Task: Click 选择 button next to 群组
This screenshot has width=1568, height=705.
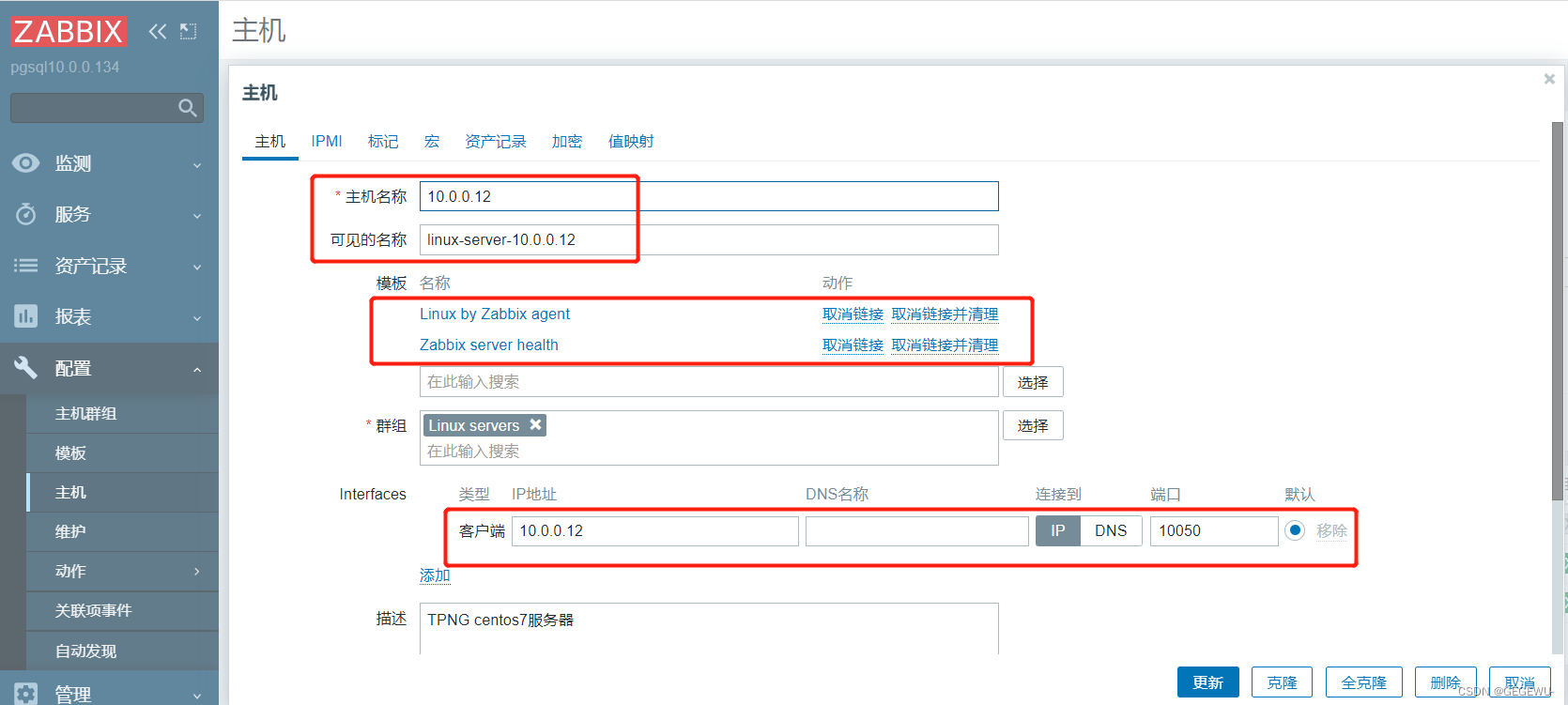Action: point(1033,425)
